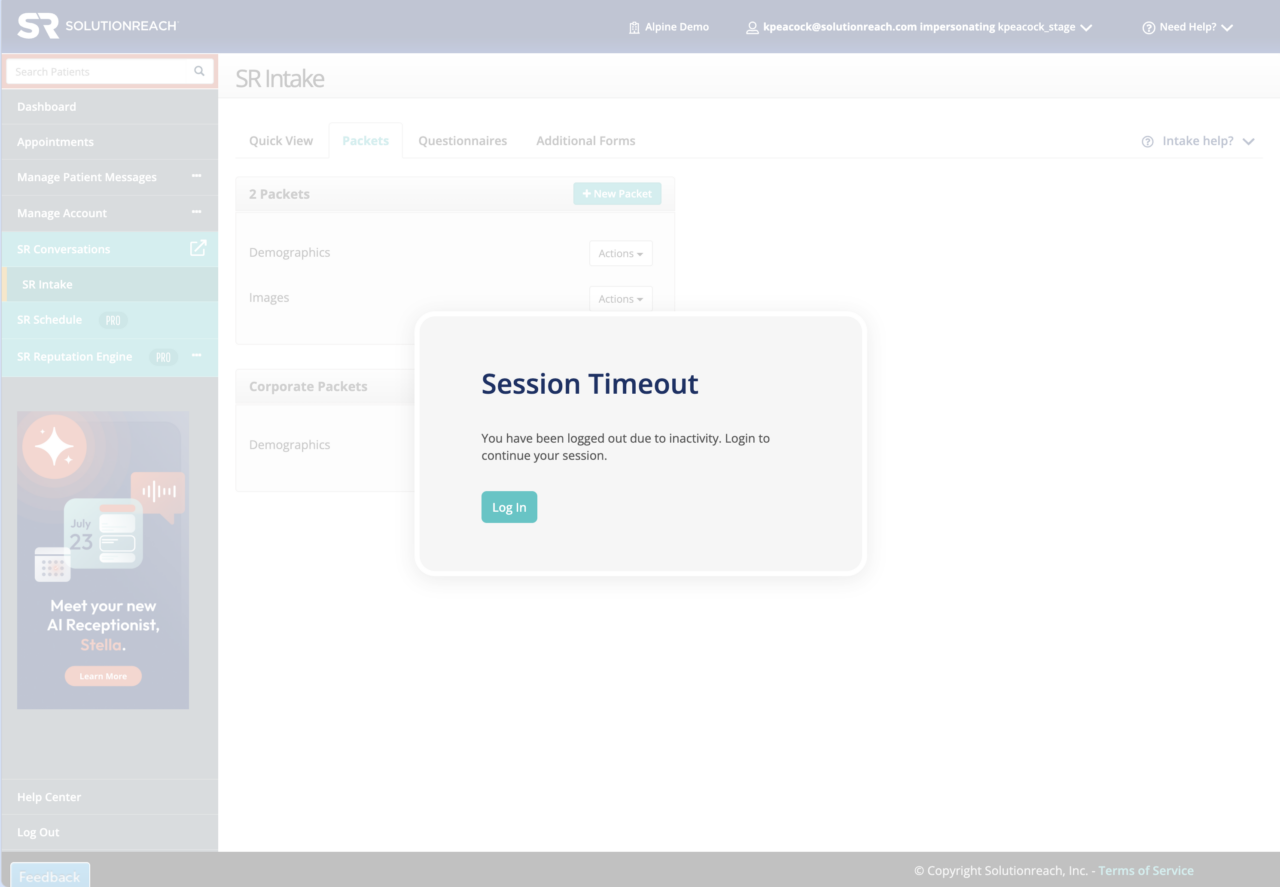This screenshot has width=1280, height=887.
Task: Click the SR Intake page title
Action: (280, 79)
